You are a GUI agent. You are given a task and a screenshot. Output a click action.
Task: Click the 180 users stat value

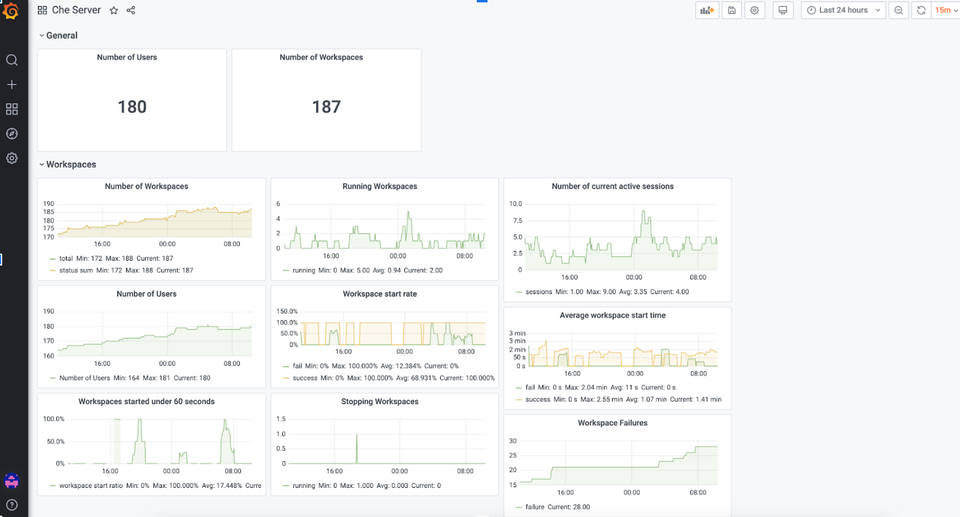pos(132,107)
